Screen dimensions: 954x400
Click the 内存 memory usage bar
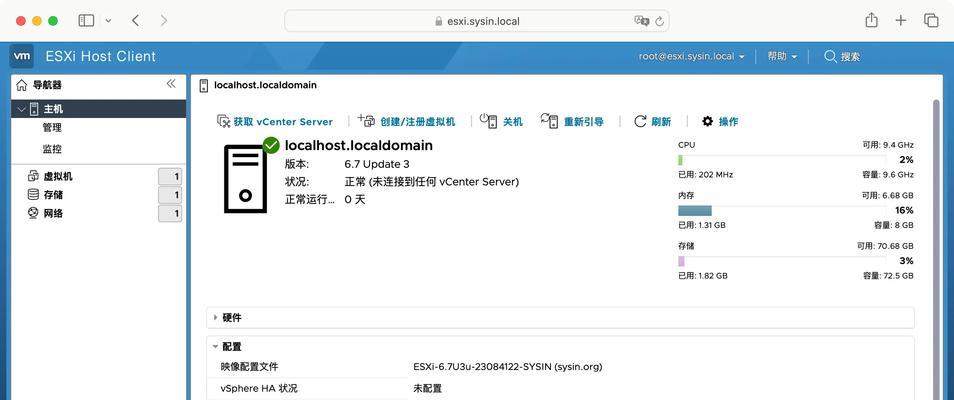tap(782, 211)
